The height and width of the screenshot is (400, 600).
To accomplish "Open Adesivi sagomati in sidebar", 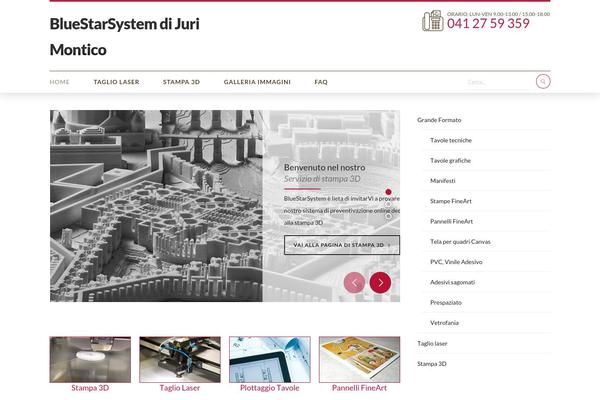I will pos(452,282).
